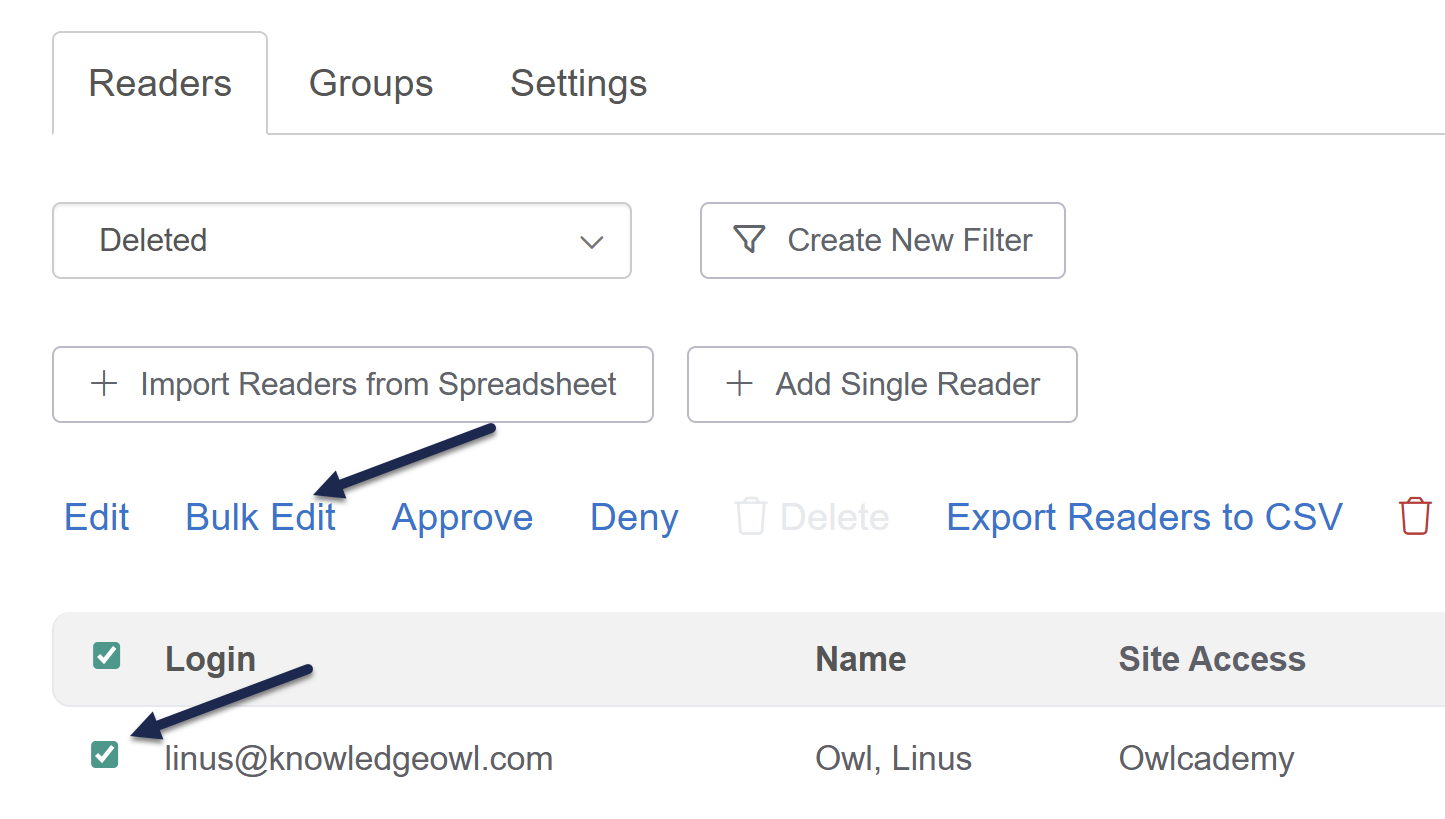Click the red trash can icon
This screenshot has height=819, width=1445.
(1415, 517)
